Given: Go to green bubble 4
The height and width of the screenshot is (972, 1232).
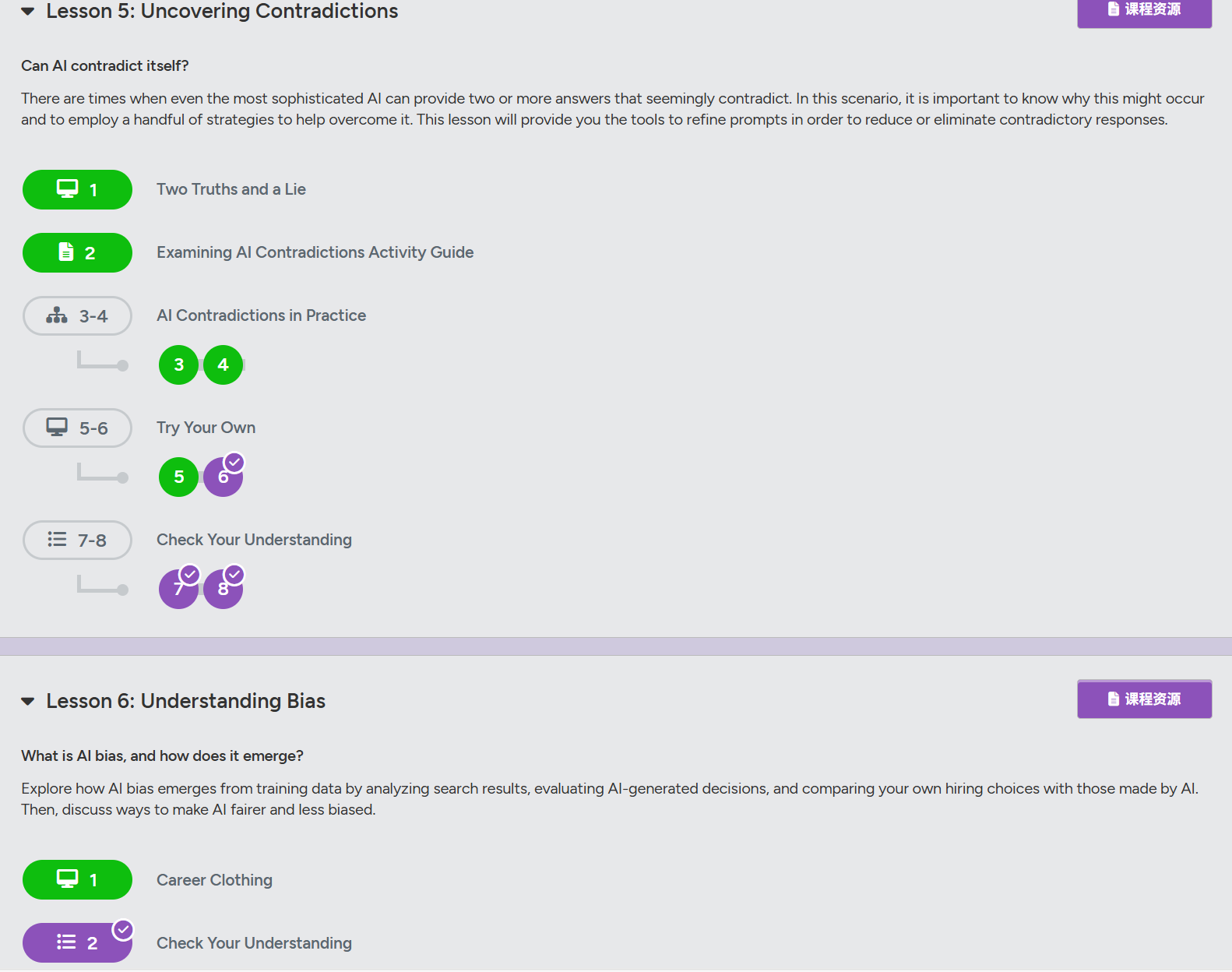Looking at the screenshot, I should click(224, 364).
